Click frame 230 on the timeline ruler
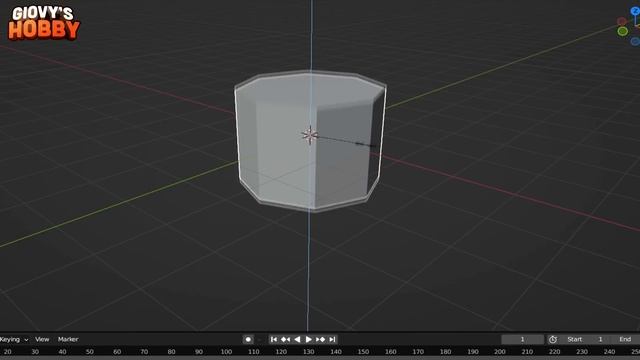Screen dimensions: 640x360 coord(582,351)
